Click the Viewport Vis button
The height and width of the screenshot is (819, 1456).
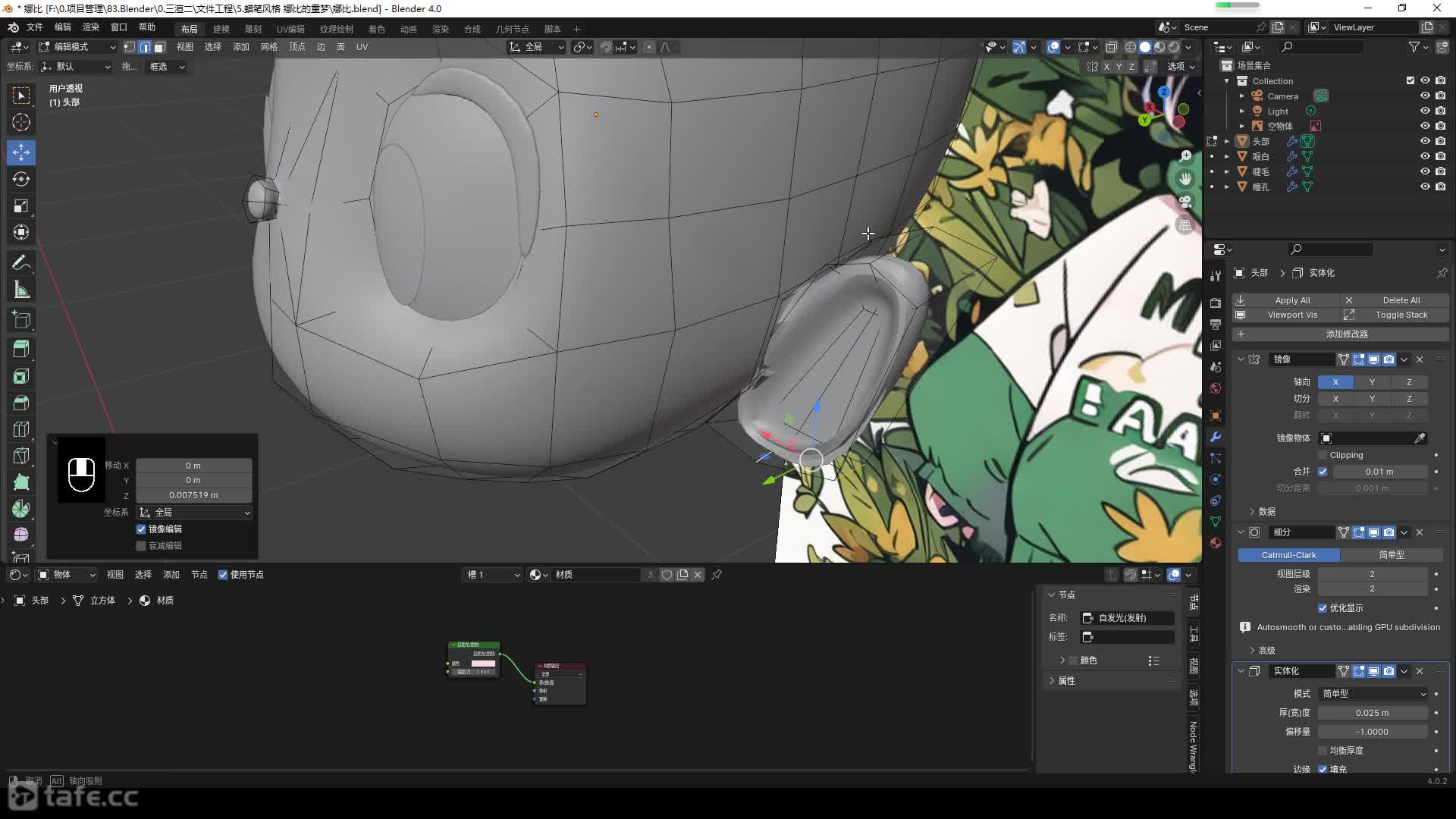[x=1286, y=315]
